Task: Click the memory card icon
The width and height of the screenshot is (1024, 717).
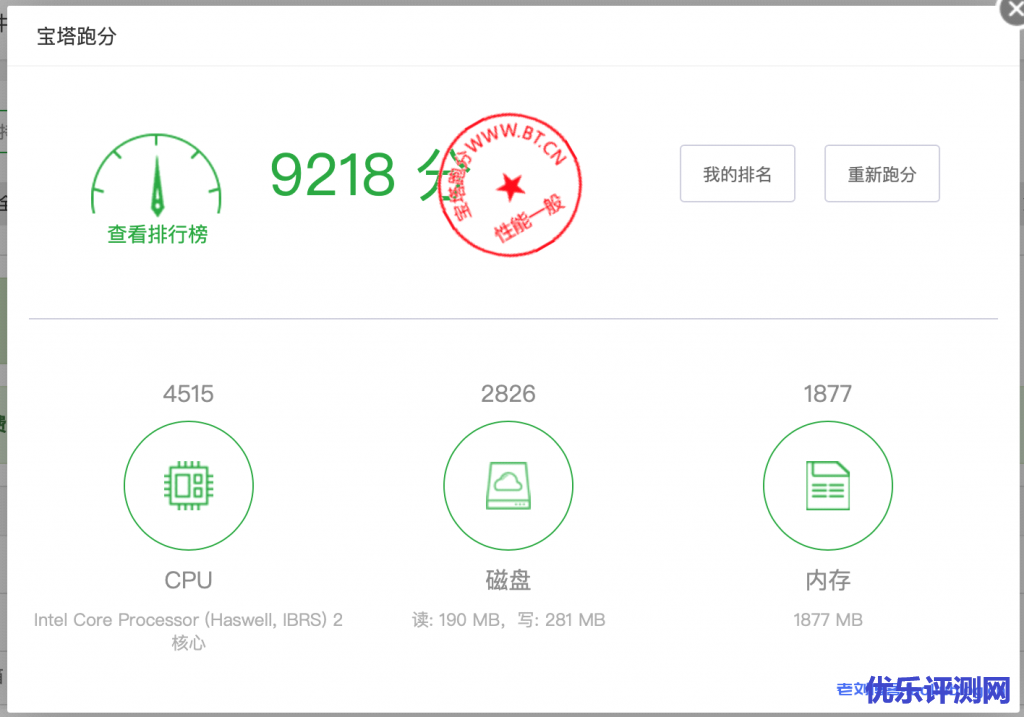Action: [x=827, y=486]
